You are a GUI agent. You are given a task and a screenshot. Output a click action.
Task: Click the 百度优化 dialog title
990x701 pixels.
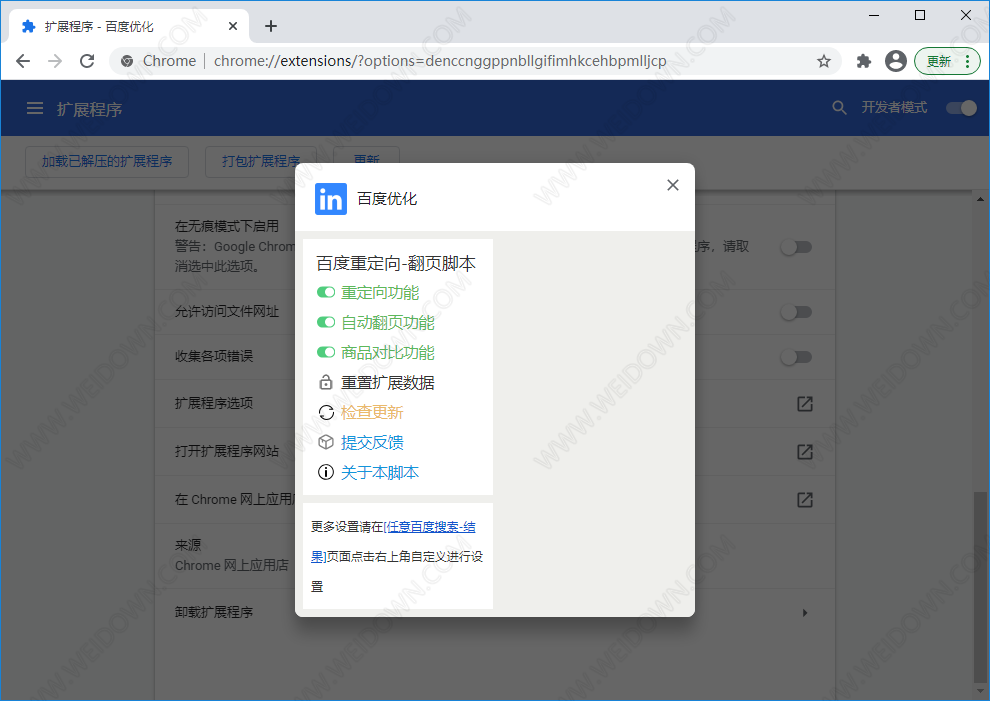coord(387,199)
